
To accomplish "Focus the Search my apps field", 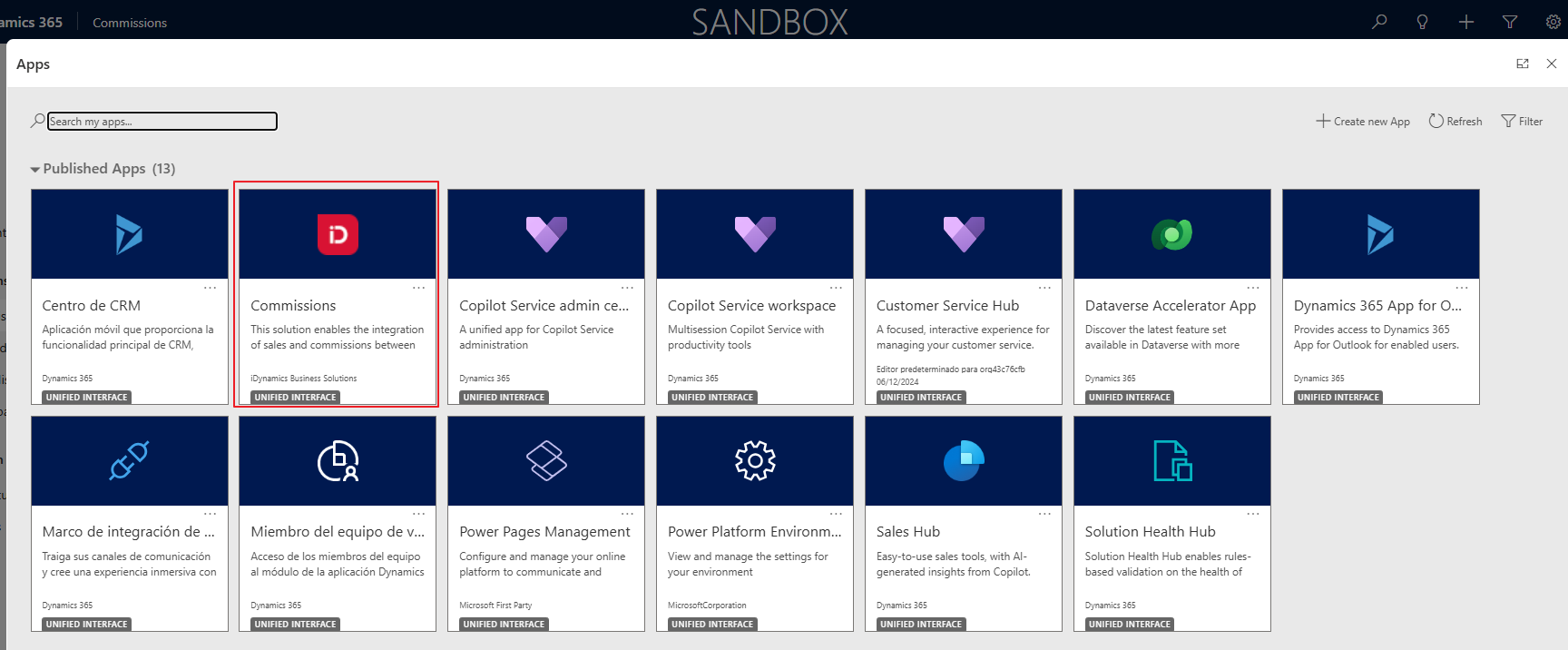I will coord(162,121).
